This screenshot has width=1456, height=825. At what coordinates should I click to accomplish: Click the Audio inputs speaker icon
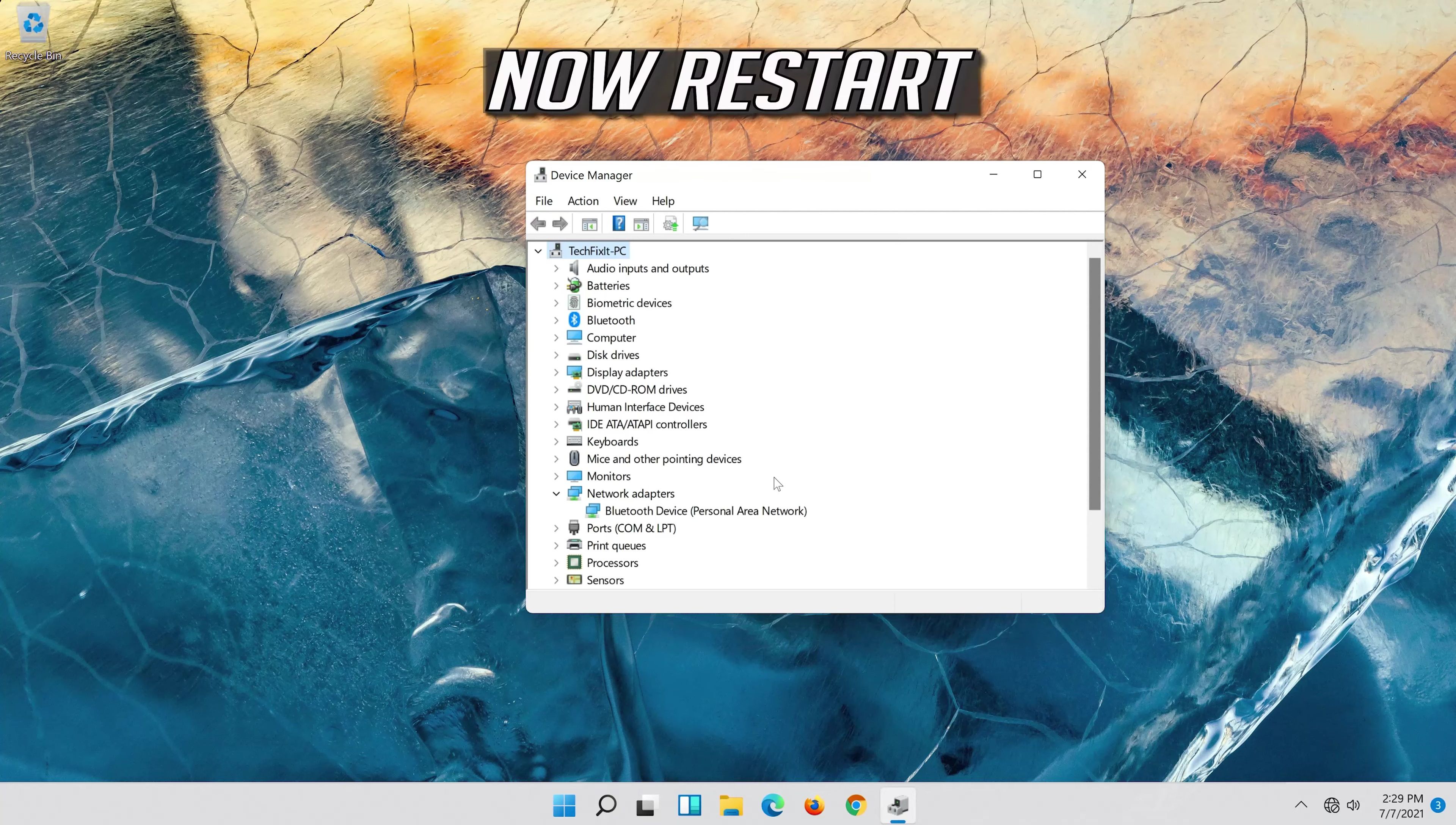574,268
